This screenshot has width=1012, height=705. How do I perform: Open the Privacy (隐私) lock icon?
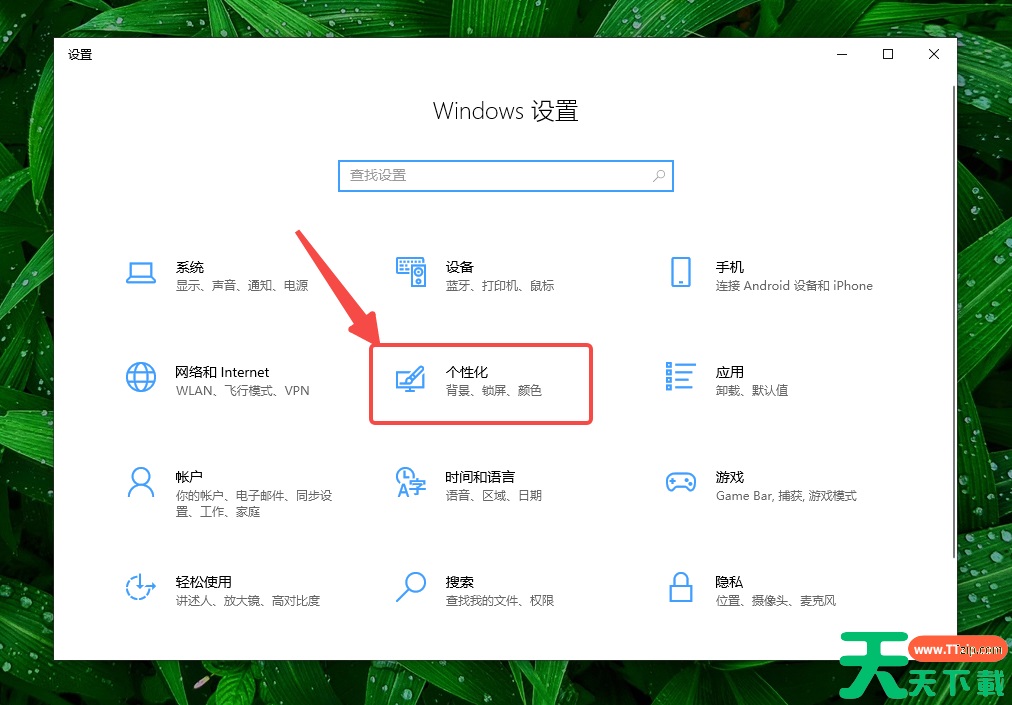(681, 587)
